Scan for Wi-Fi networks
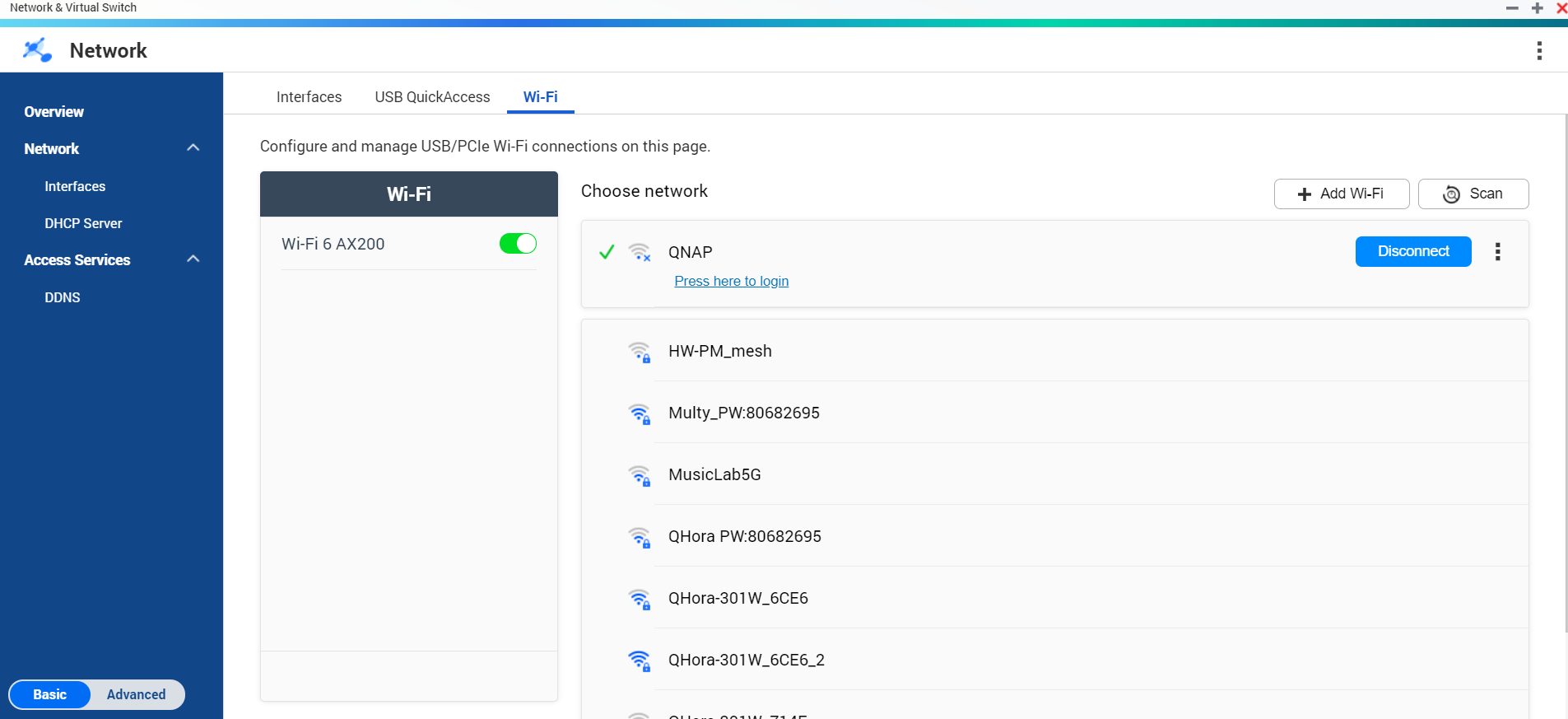This screenshot has width=1568, height=719. pyautogui.click(x=1473, y=194)
